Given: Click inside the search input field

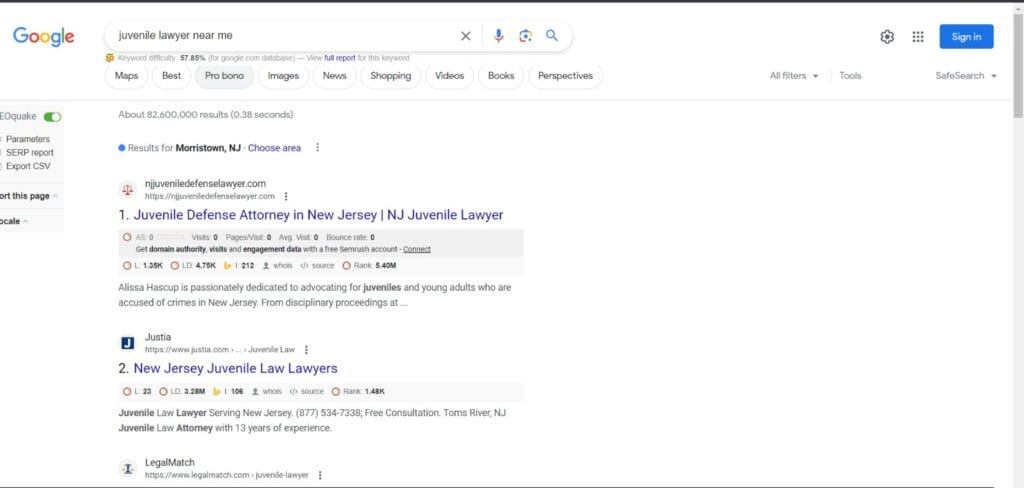Looking at the screenshot, I should [280, 36].
